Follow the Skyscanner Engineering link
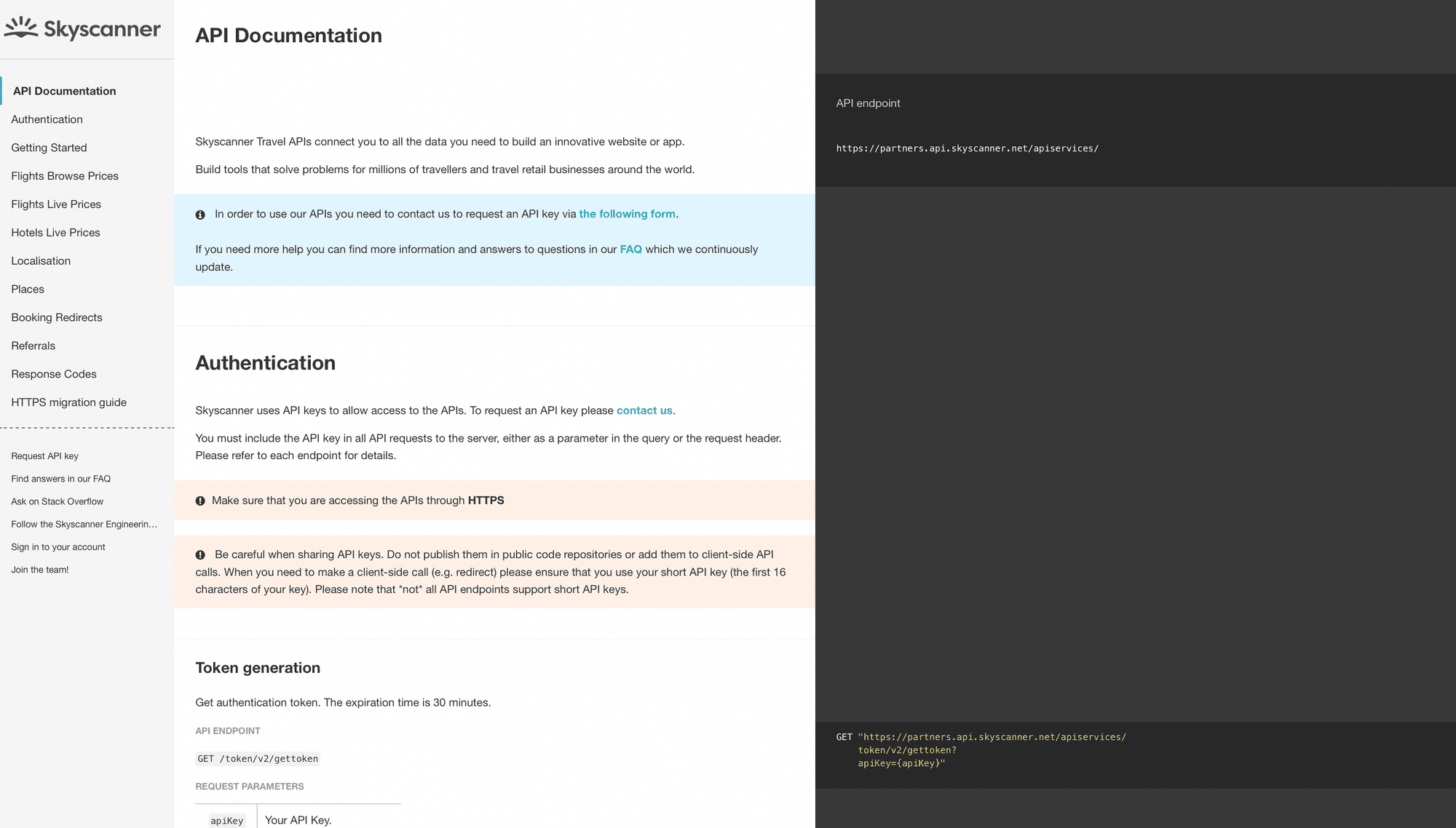This screenshot has width=1456, height=828. click(x=84, y=524)
